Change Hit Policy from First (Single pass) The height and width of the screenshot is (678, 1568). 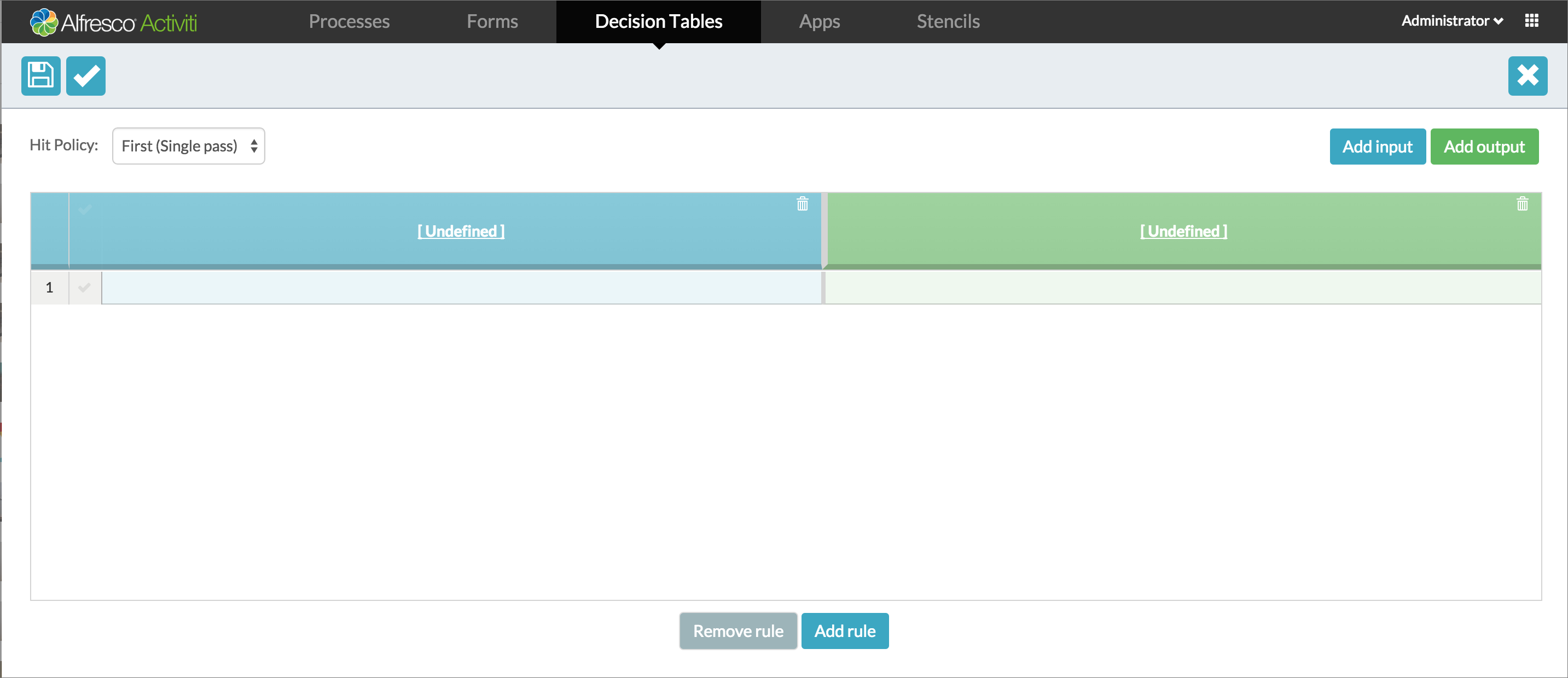[188, 146]
